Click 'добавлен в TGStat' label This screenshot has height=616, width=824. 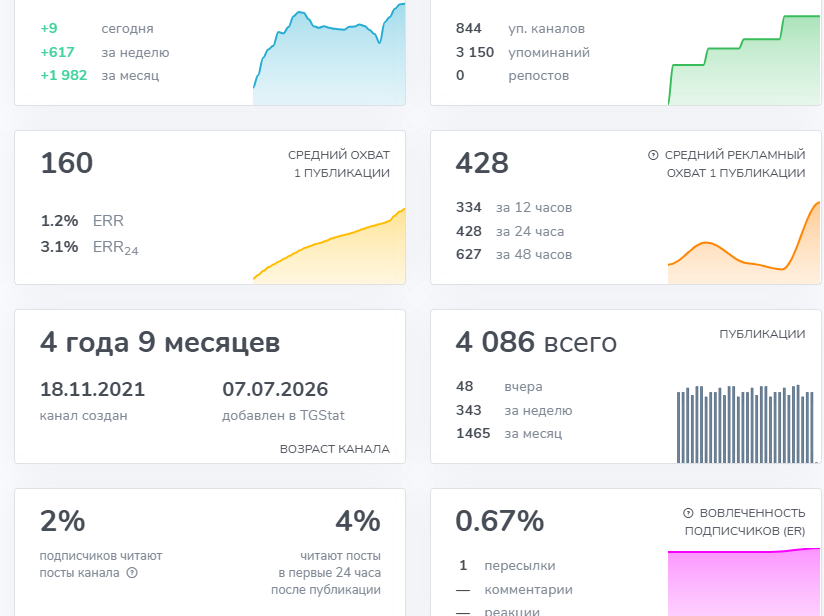pos(283,416)
